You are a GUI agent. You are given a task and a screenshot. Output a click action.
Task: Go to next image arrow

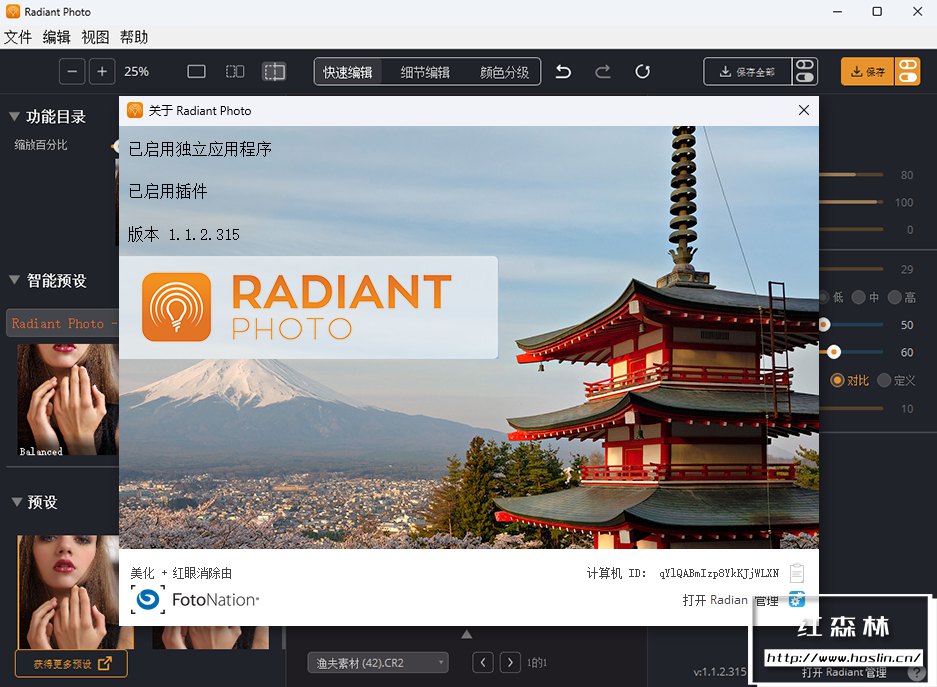(510, 663)
